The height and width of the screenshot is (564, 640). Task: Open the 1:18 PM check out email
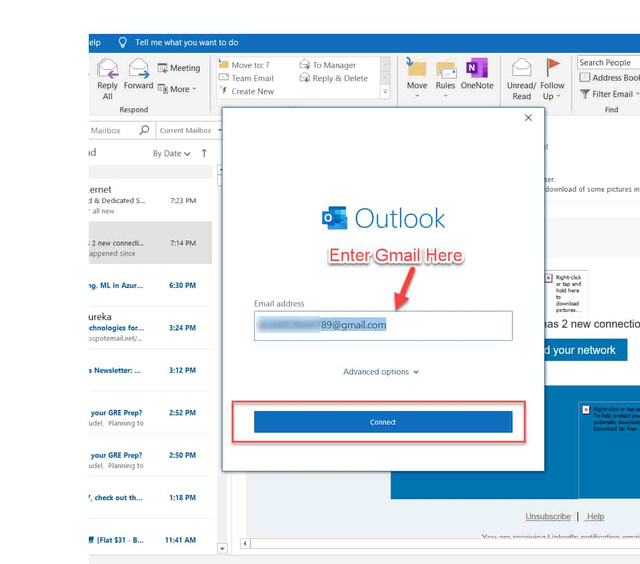coord(150,497)
